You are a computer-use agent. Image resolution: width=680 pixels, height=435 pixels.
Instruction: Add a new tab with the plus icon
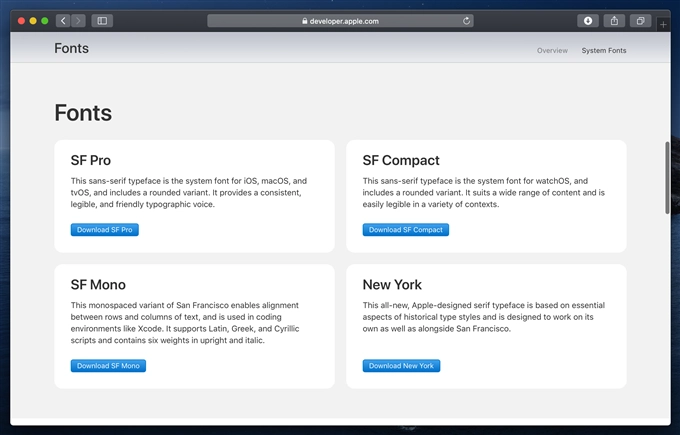pyautogui.click(x=663, y=25)
